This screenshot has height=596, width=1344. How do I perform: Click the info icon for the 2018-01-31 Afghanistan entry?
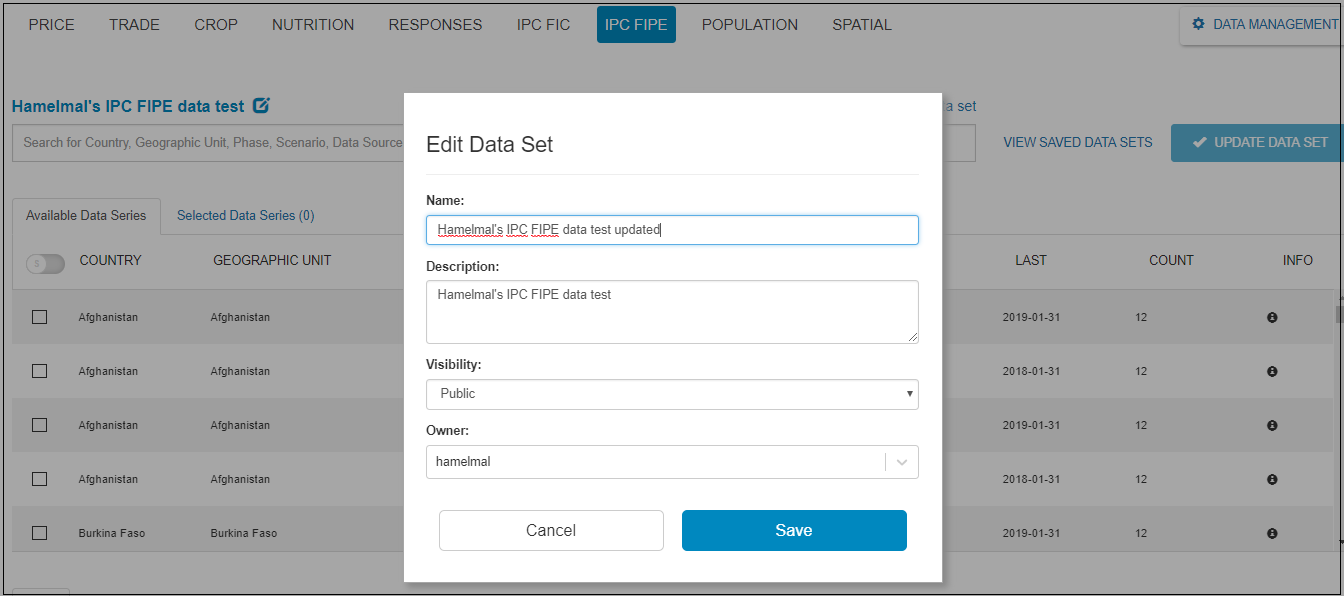1272,371
